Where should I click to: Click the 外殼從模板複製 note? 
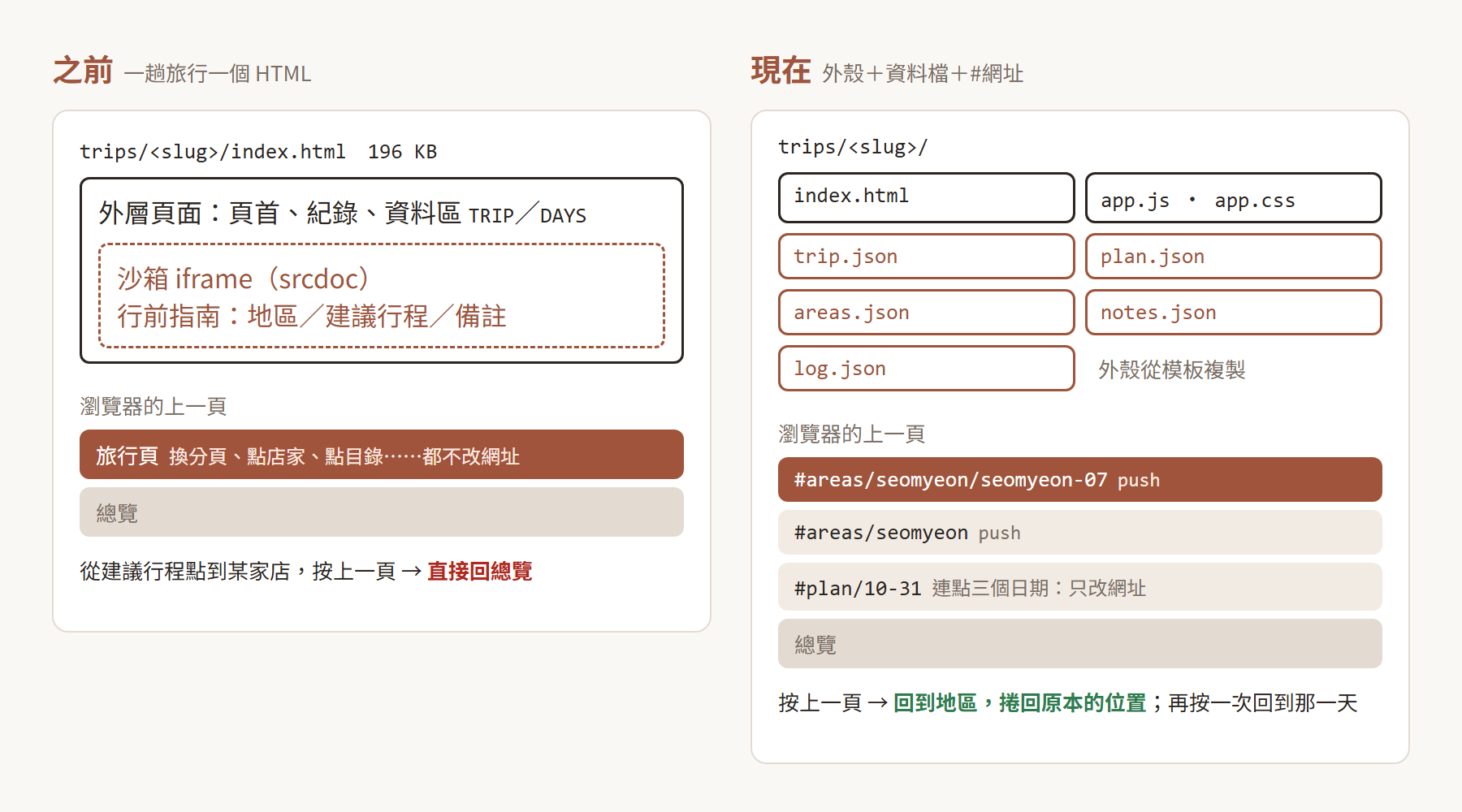click(x=1172, y=370)
